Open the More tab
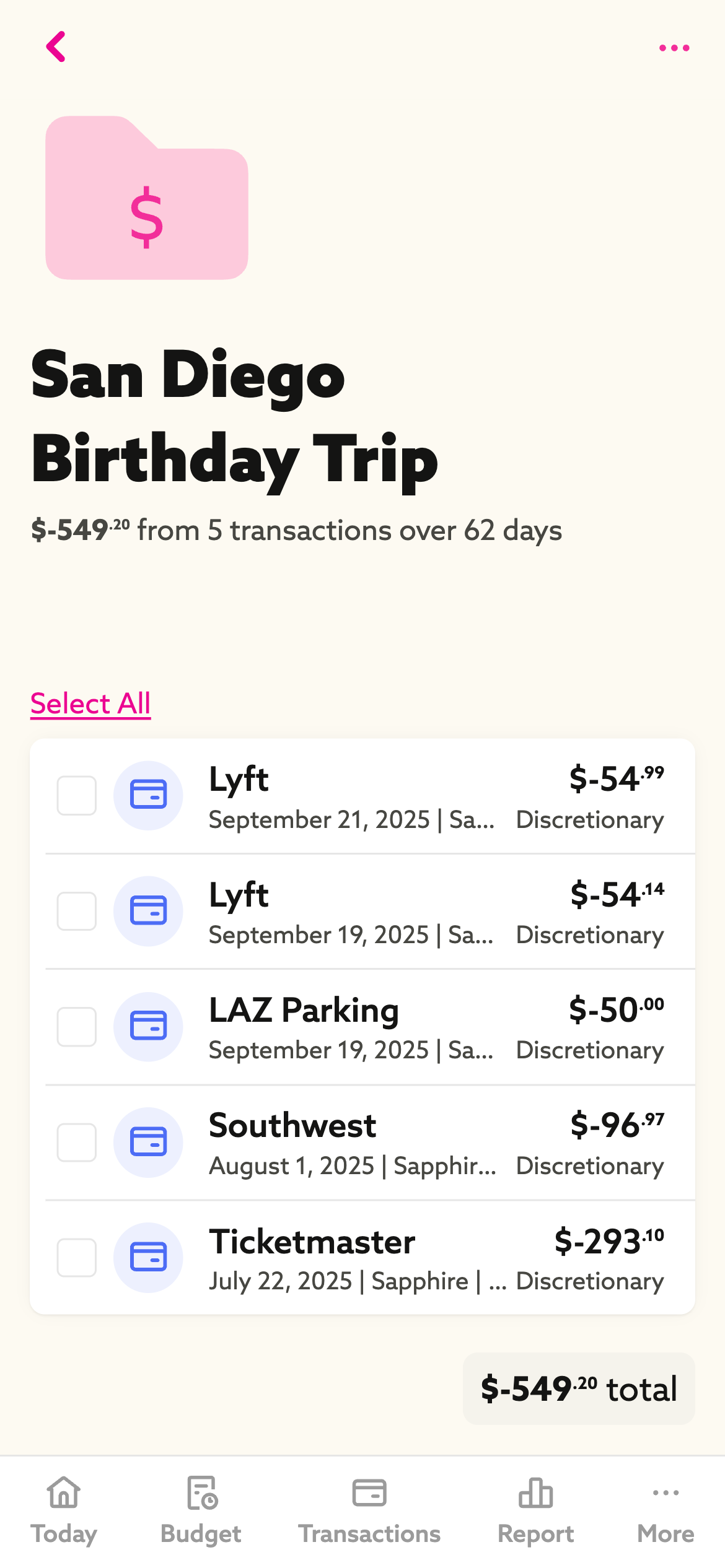The width and height of the screenshot is (725, 1568). (x=666, y=1510)
